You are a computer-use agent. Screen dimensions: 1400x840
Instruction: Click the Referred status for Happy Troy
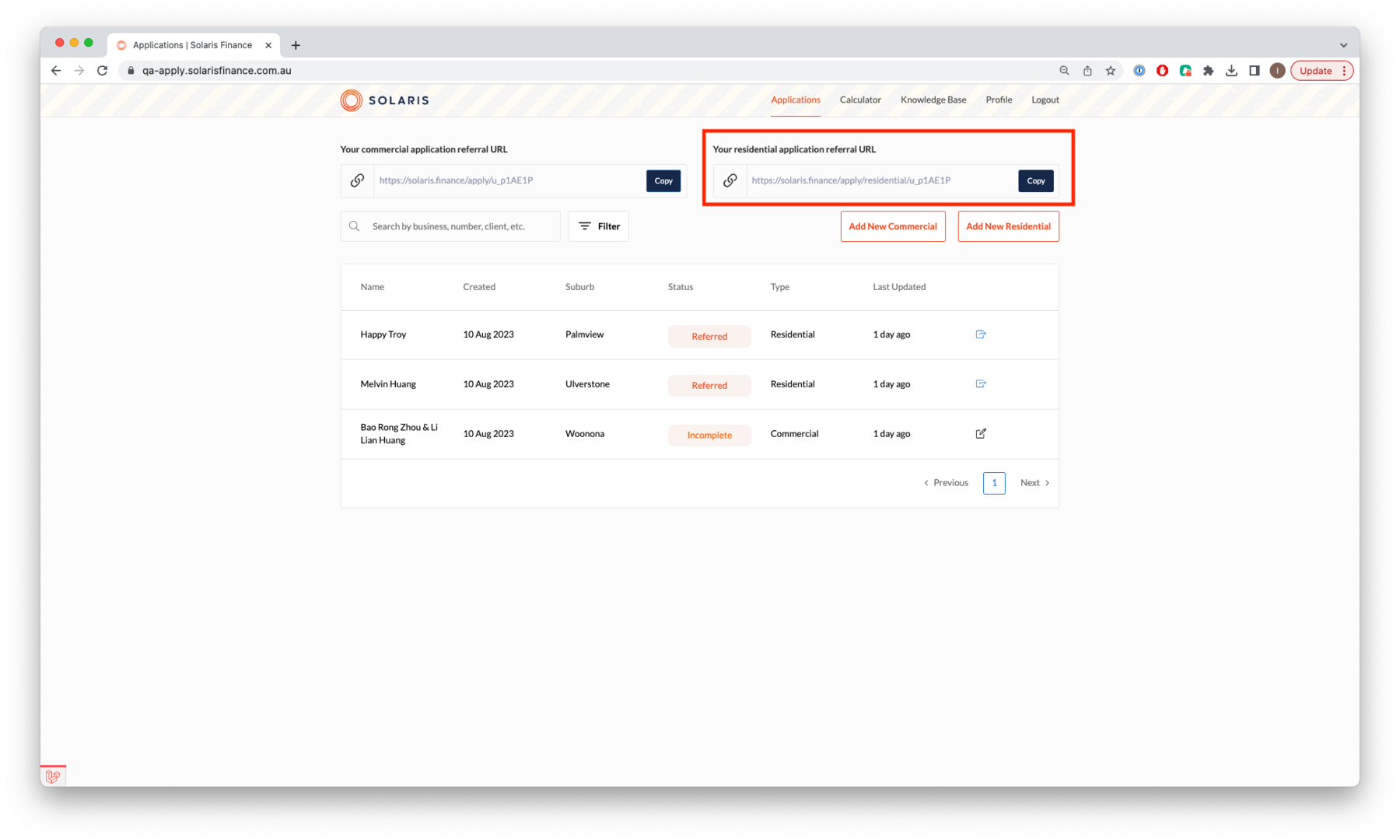tap(709, 336)
